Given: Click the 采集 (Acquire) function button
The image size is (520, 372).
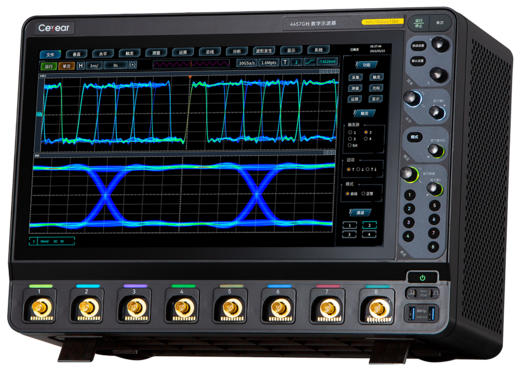Looking at the screenshot, I should (355, 77).
